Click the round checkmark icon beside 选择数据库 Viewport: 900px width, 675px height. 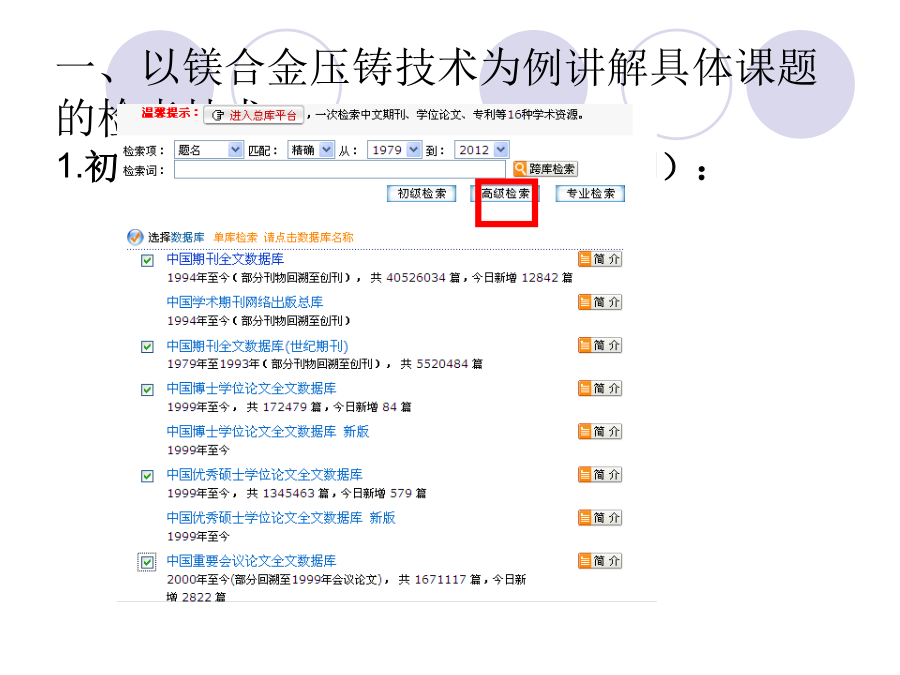(135, 237)
